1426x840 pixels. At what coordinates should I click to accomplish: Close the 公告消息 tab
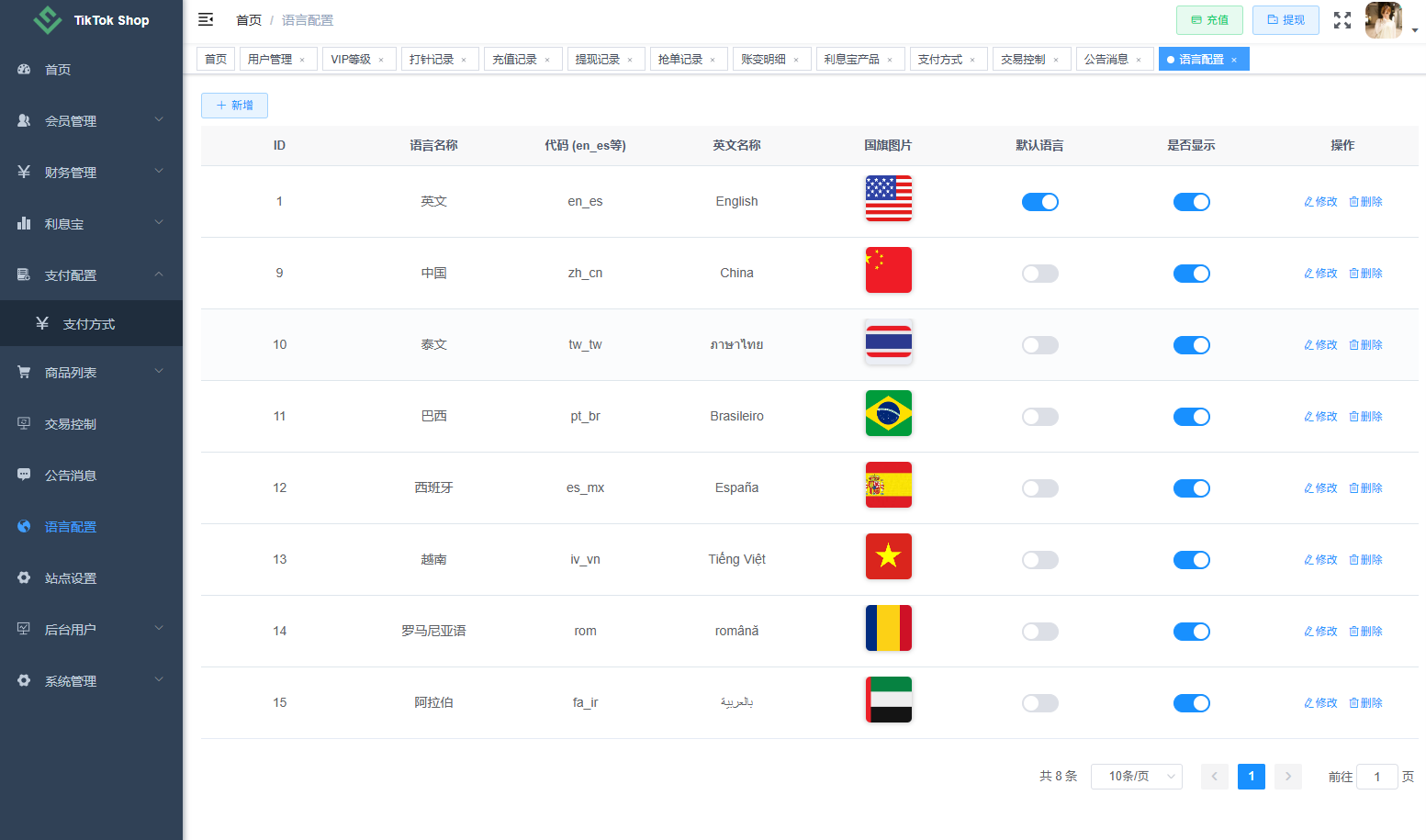(1139, 60)
